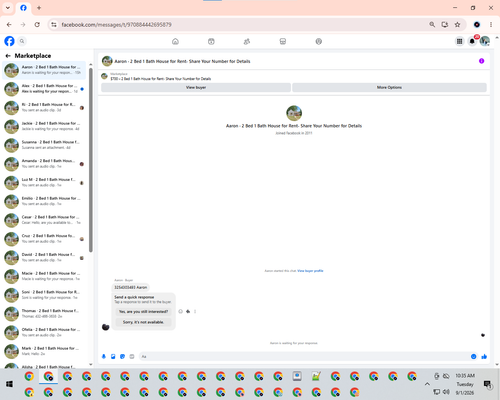The height and width of the screenshot is (400, 500).
Task: Click the More Options button
Action: point(389,87)
